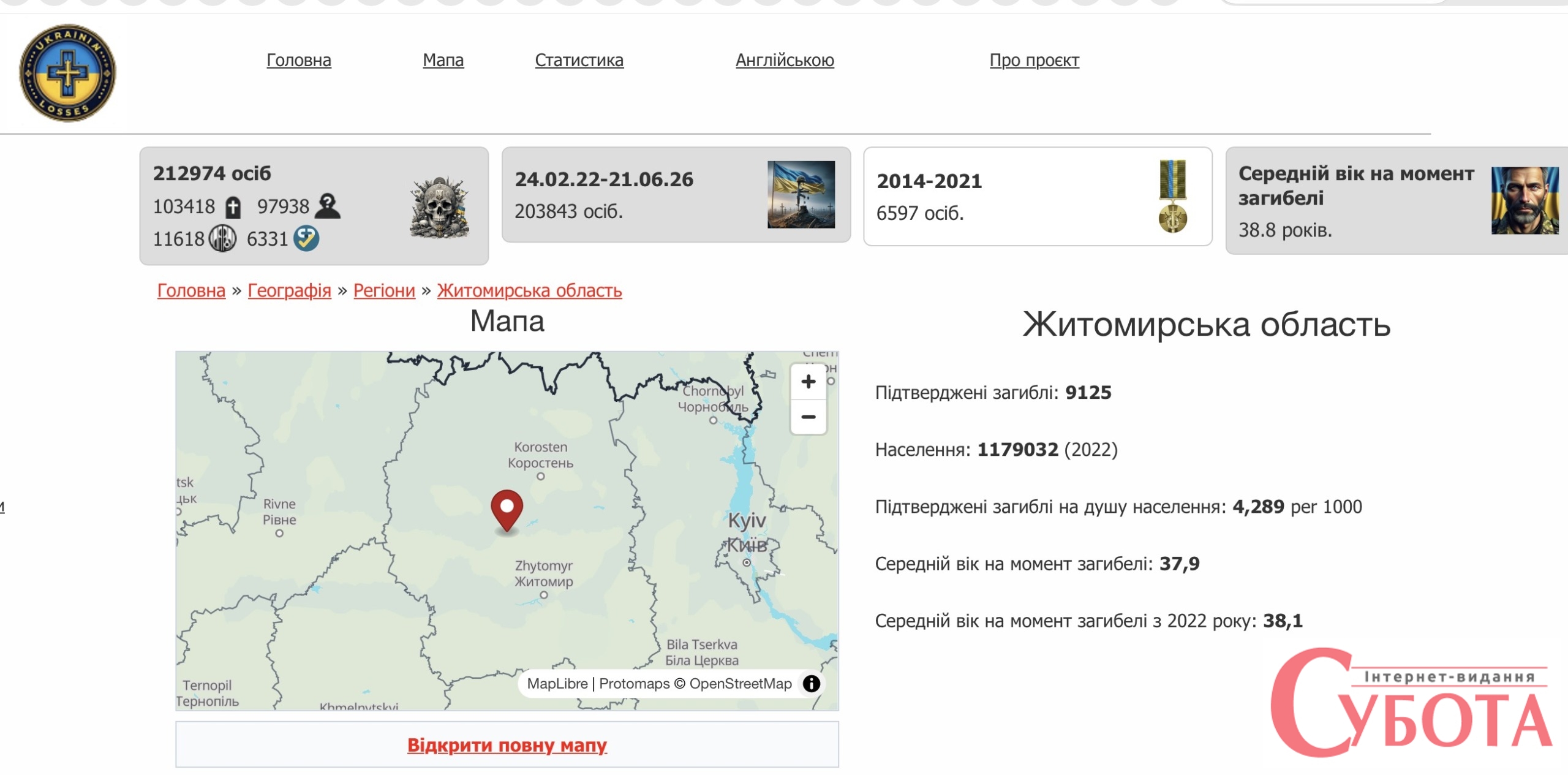
Task: Click the 4,289 per 1000 value
Action: pyautogui.click(x=1297, y=507)
